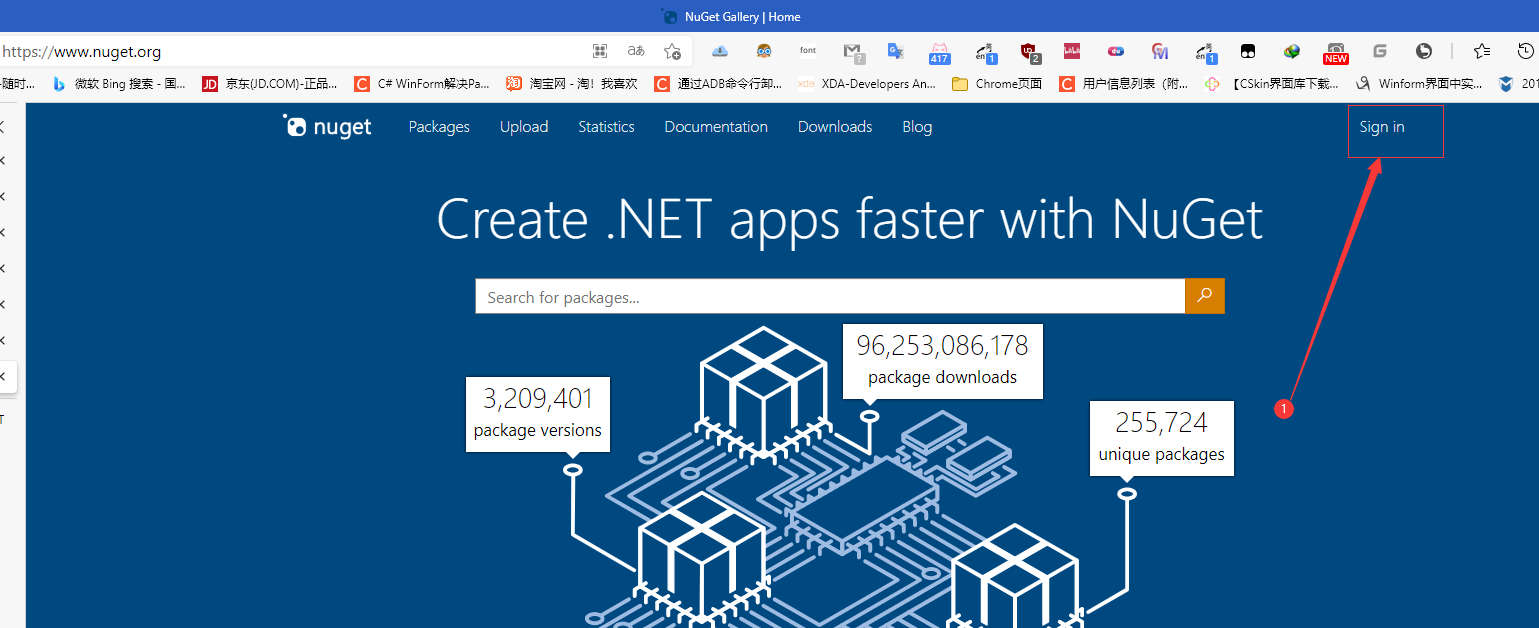Open the pink extension with 417 badge

click(939, 52)
